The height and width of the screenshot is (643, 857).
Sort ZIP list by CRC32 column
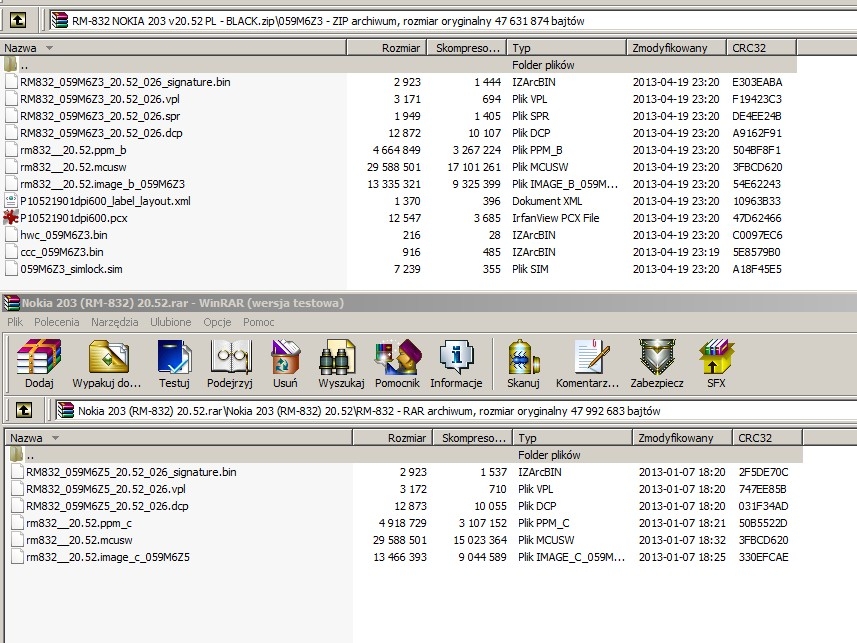point(761,48)
